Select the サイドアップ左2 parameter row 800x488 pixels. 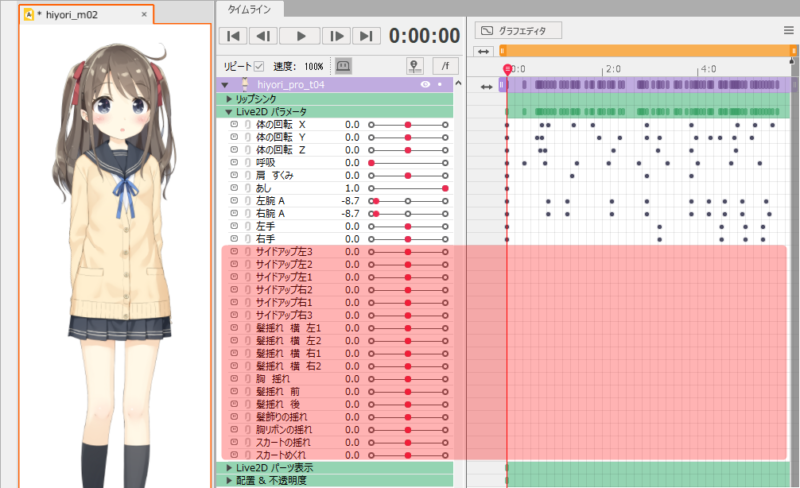(338, 264)
